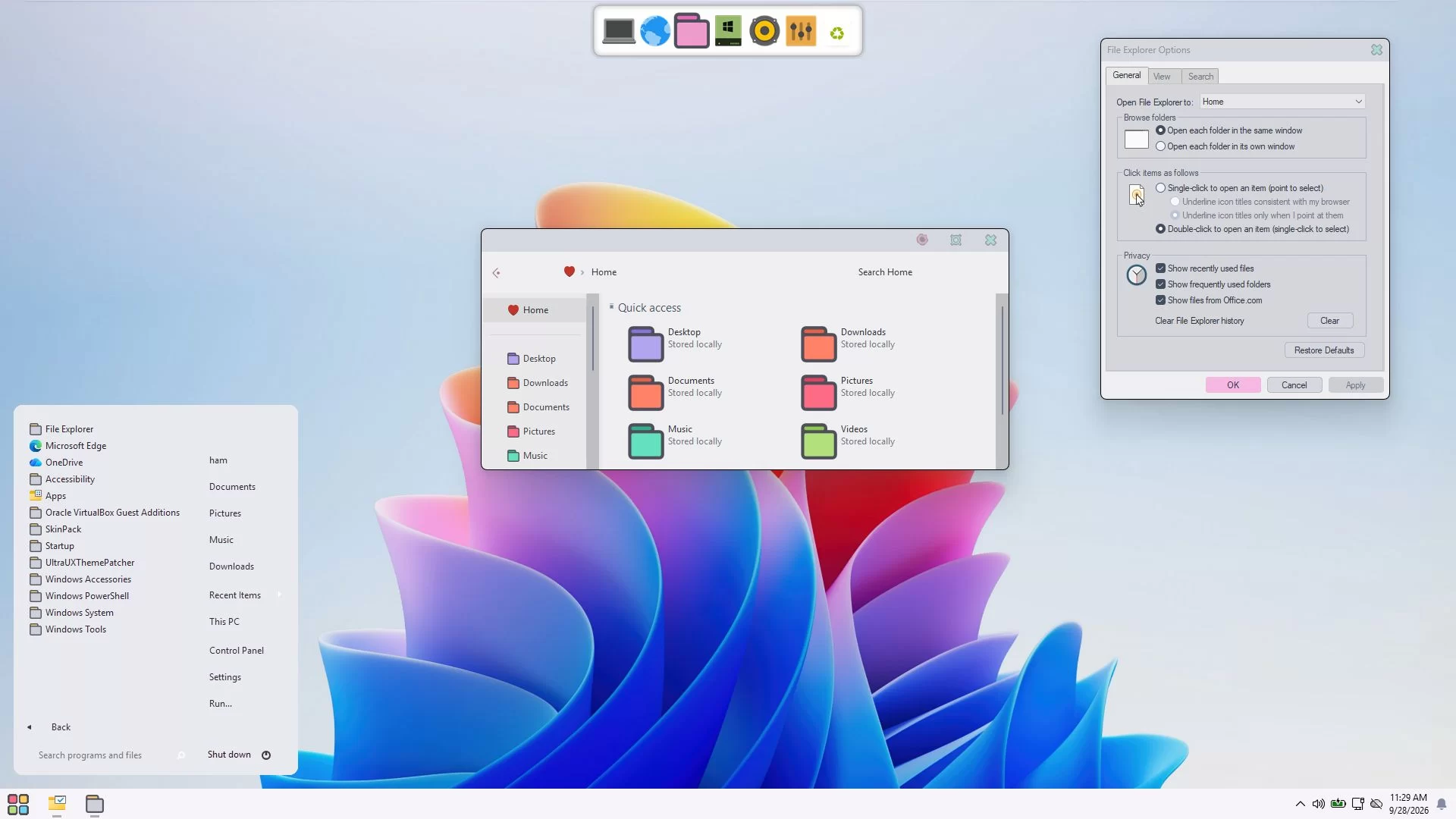This screenshot has width=1456, height=819.
Task: Open the yellow speaker icon in the dock
Action: [764, 31]
